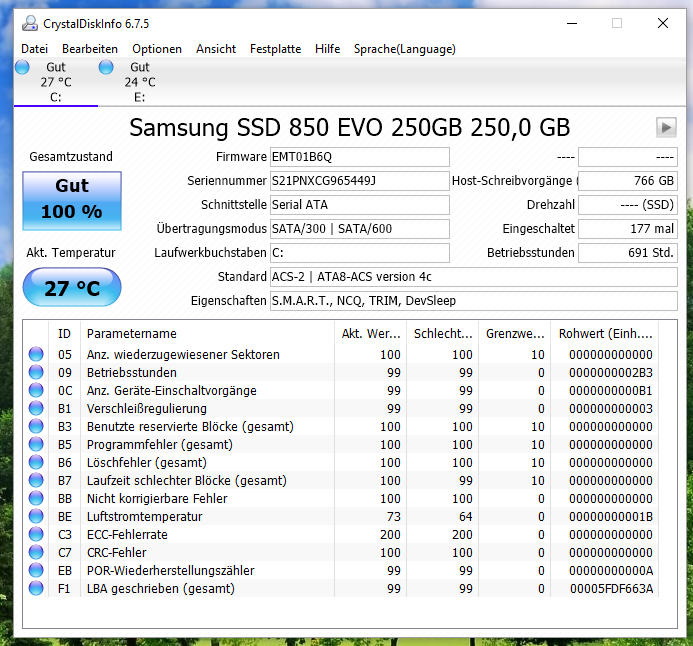Image resolution: width=693 pixels, height=646 pixels.
Task: Click raw value 00000000001B
Action: click(x=611, y=517)
